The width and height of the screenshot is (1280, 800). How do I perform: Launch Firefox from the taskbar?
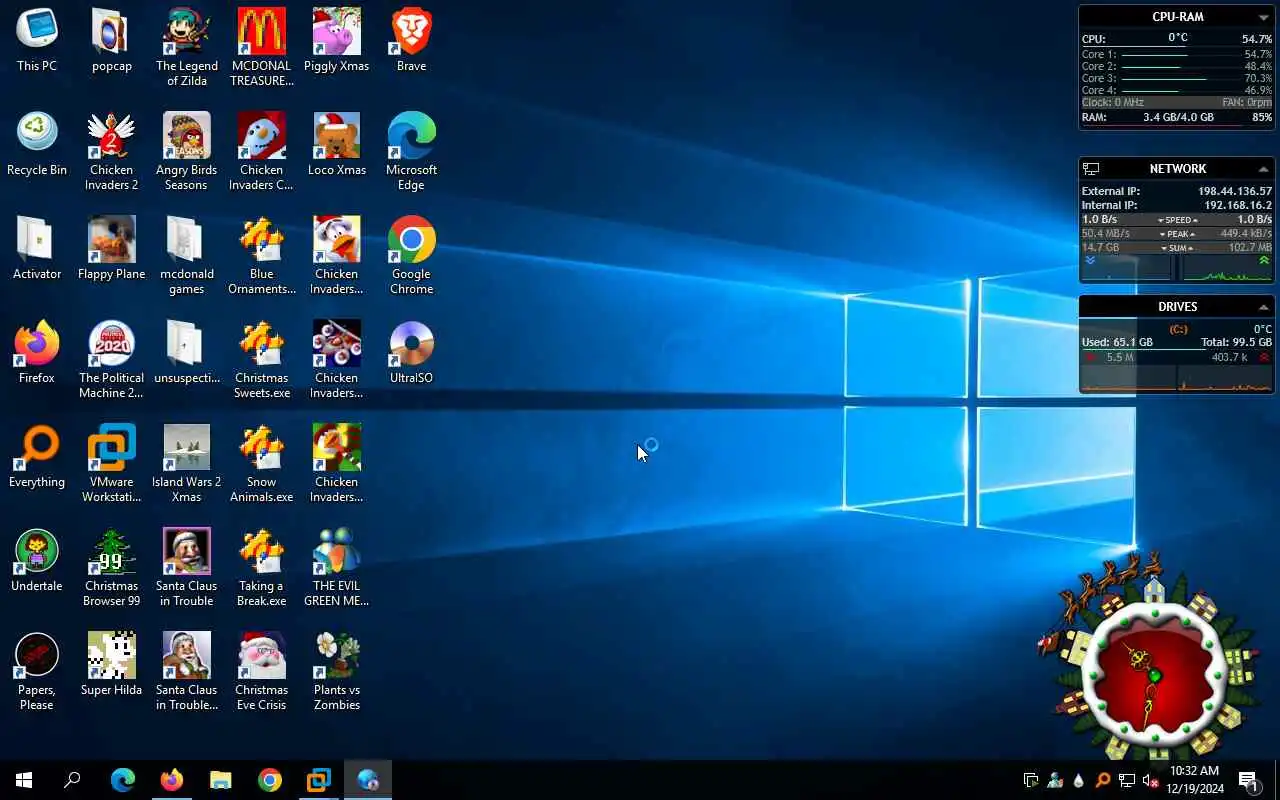tap(172, 780)
